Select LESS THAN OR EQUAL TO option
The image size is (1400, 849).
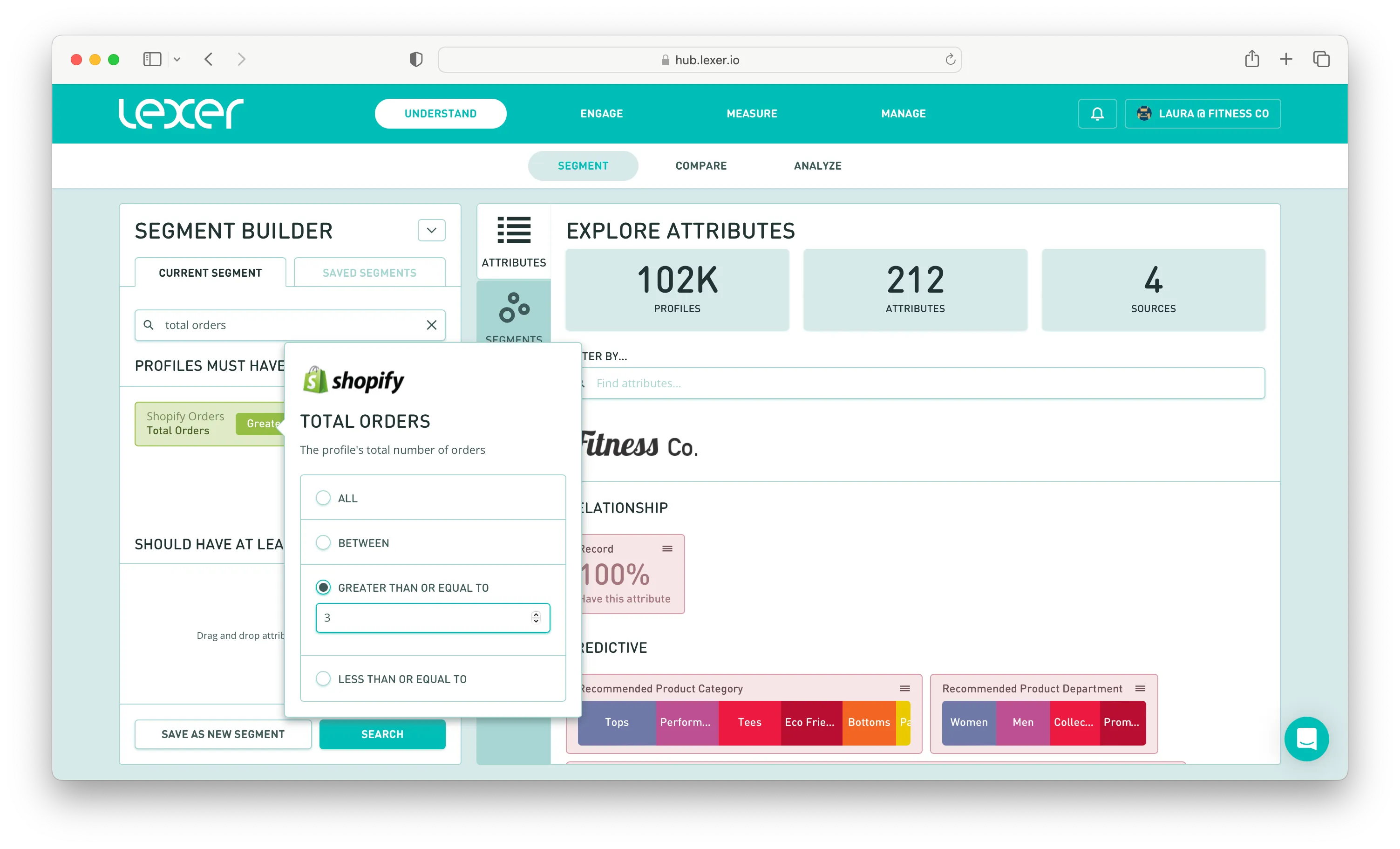(323, 679)
